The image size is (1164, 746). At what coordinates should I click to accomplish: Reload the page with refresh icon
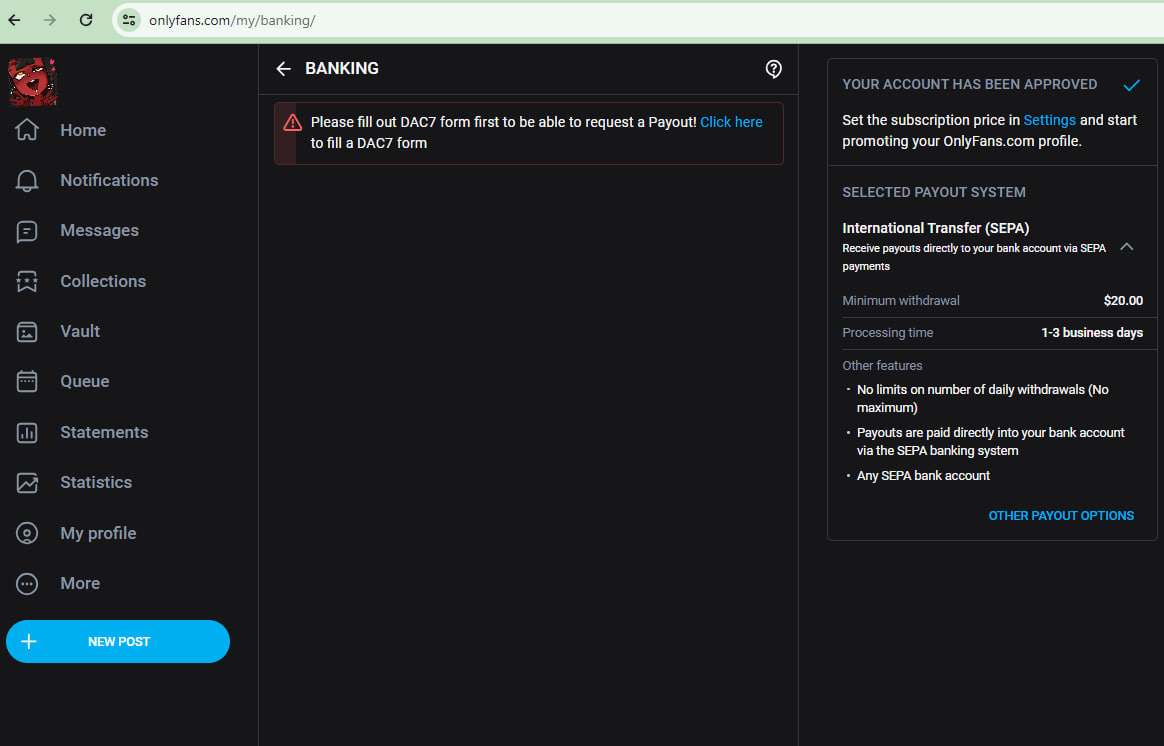[x=86, y=20]
